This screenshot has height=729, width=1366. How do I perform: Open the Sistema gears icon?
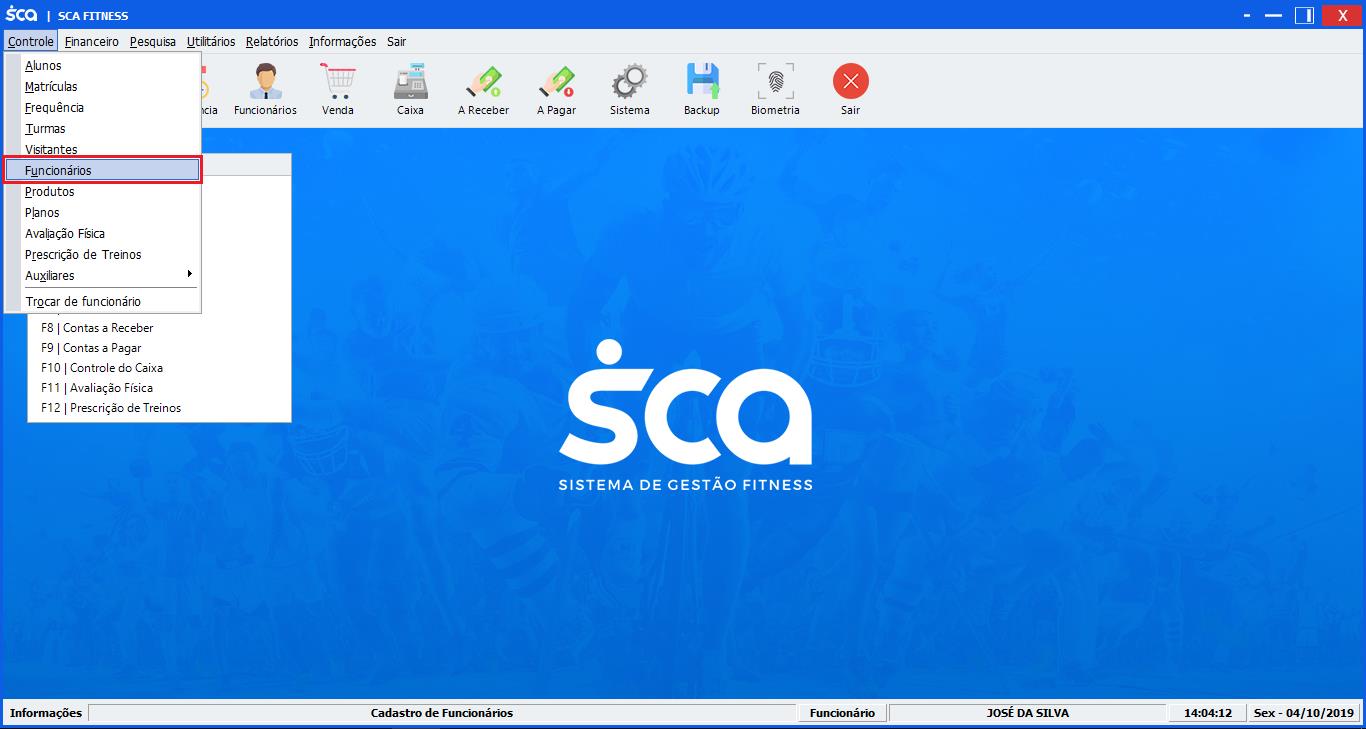pyautogui.click(x=630, y=90)
